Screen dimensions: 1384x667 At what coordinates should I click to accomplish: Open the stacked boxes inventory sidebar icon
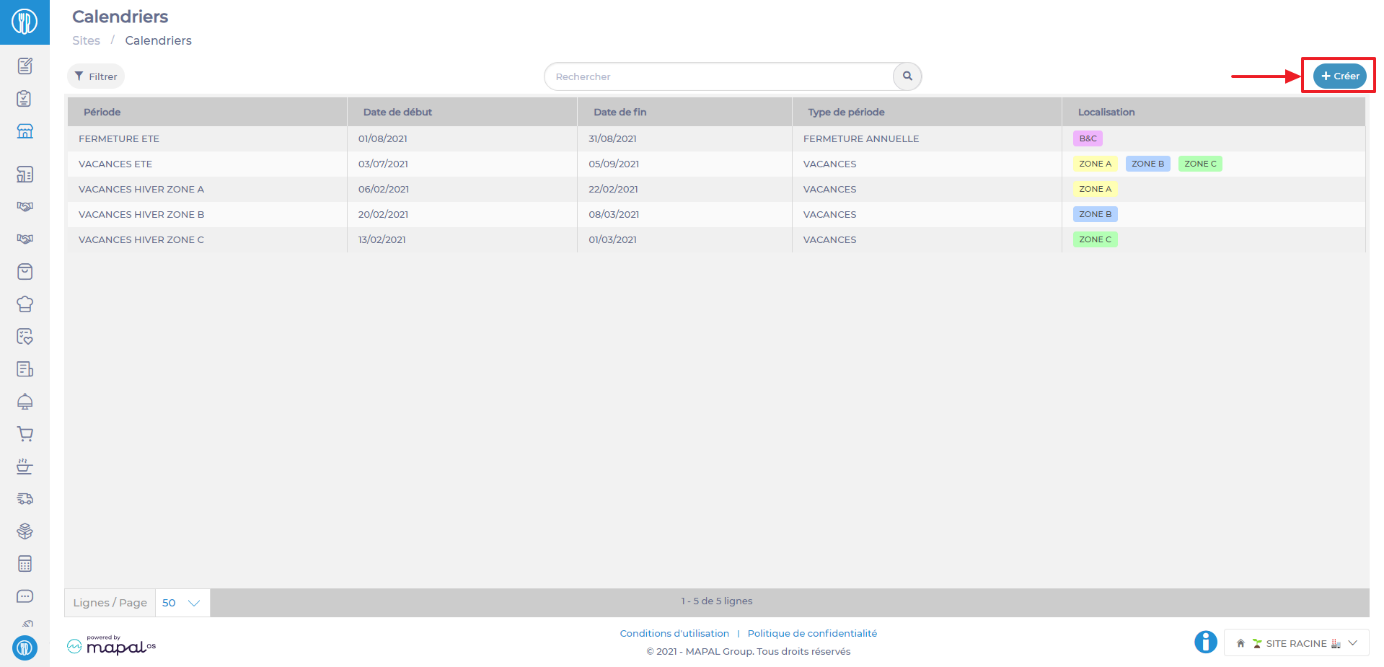click(25, 531)
